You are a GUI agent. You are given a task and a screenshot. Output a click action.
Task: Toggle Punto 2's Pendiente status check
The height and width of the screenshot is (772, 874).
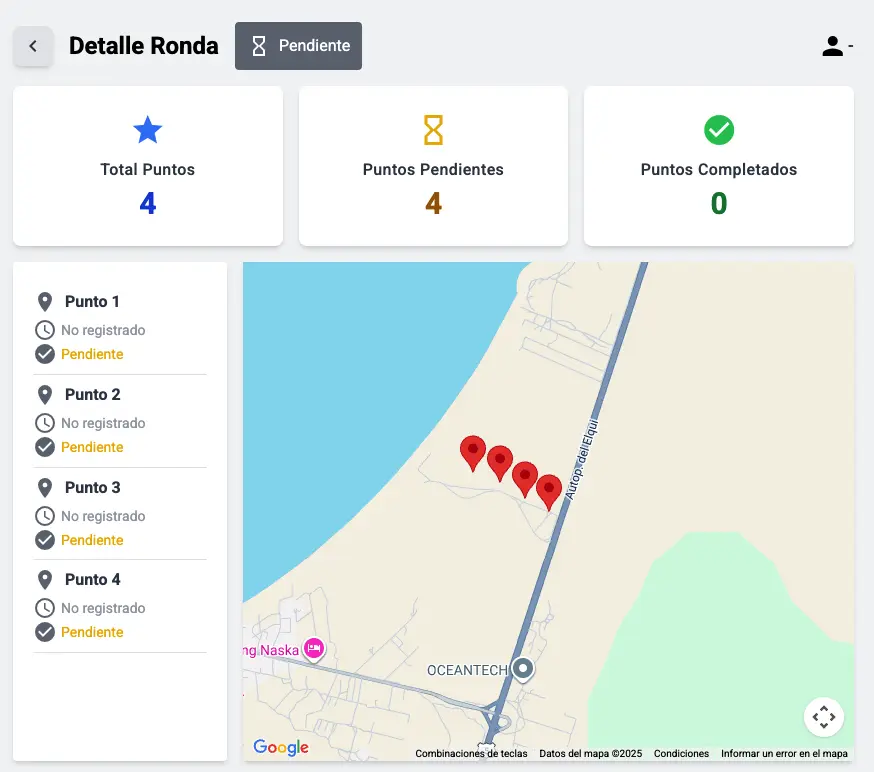tap(45, 447)
